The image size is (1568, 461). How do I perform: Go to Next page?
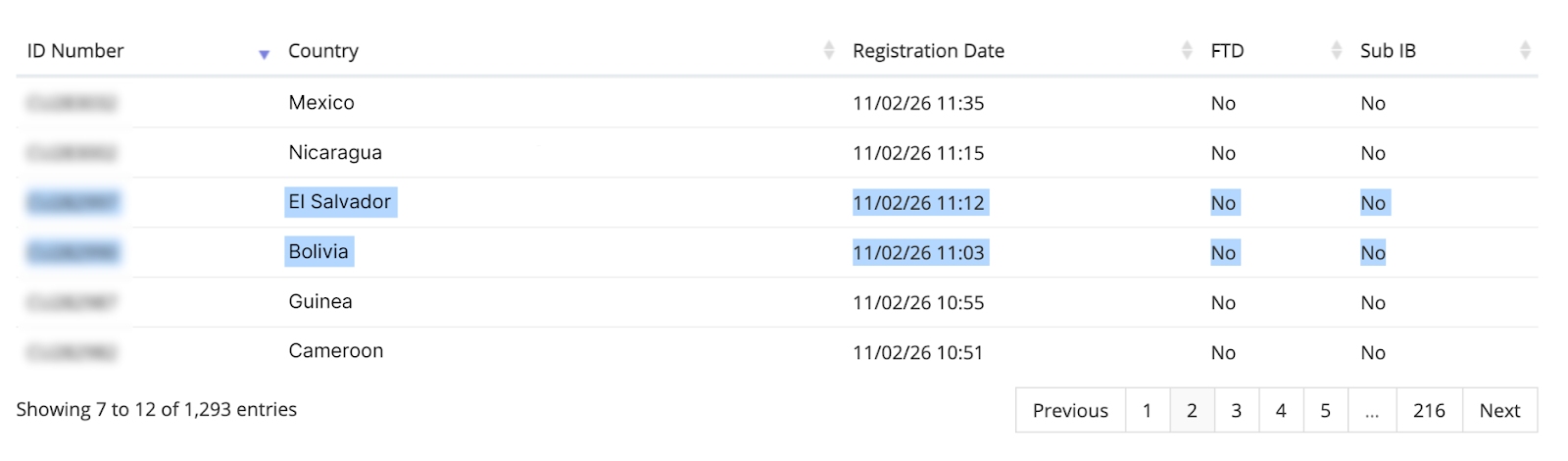point(1499,410)
